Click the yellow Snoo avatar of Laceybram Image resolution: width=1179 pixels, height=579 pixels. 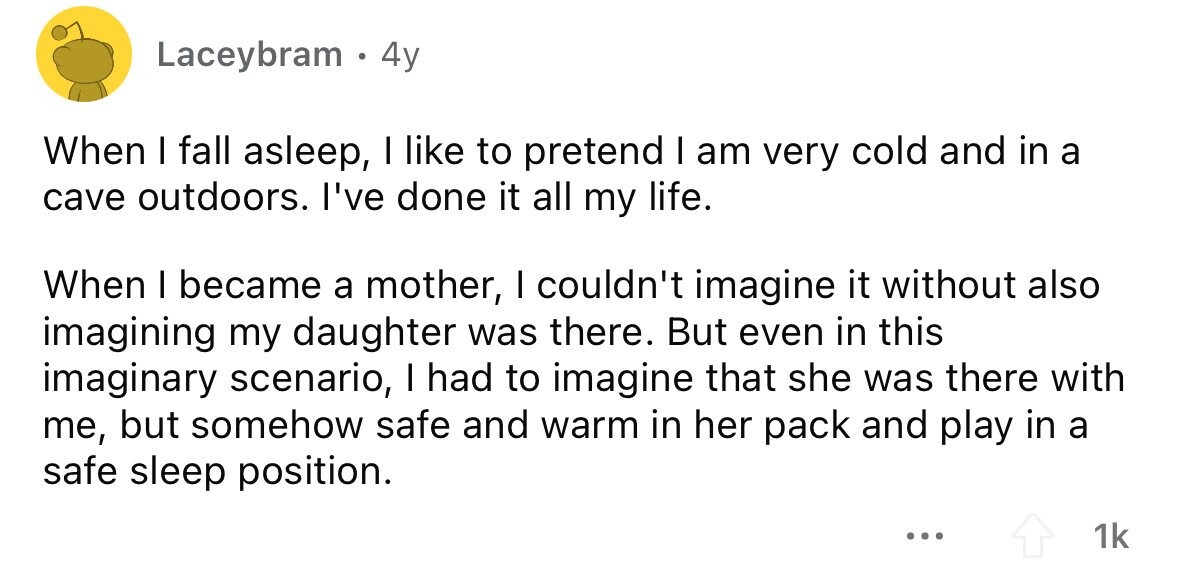click(84, 55)
